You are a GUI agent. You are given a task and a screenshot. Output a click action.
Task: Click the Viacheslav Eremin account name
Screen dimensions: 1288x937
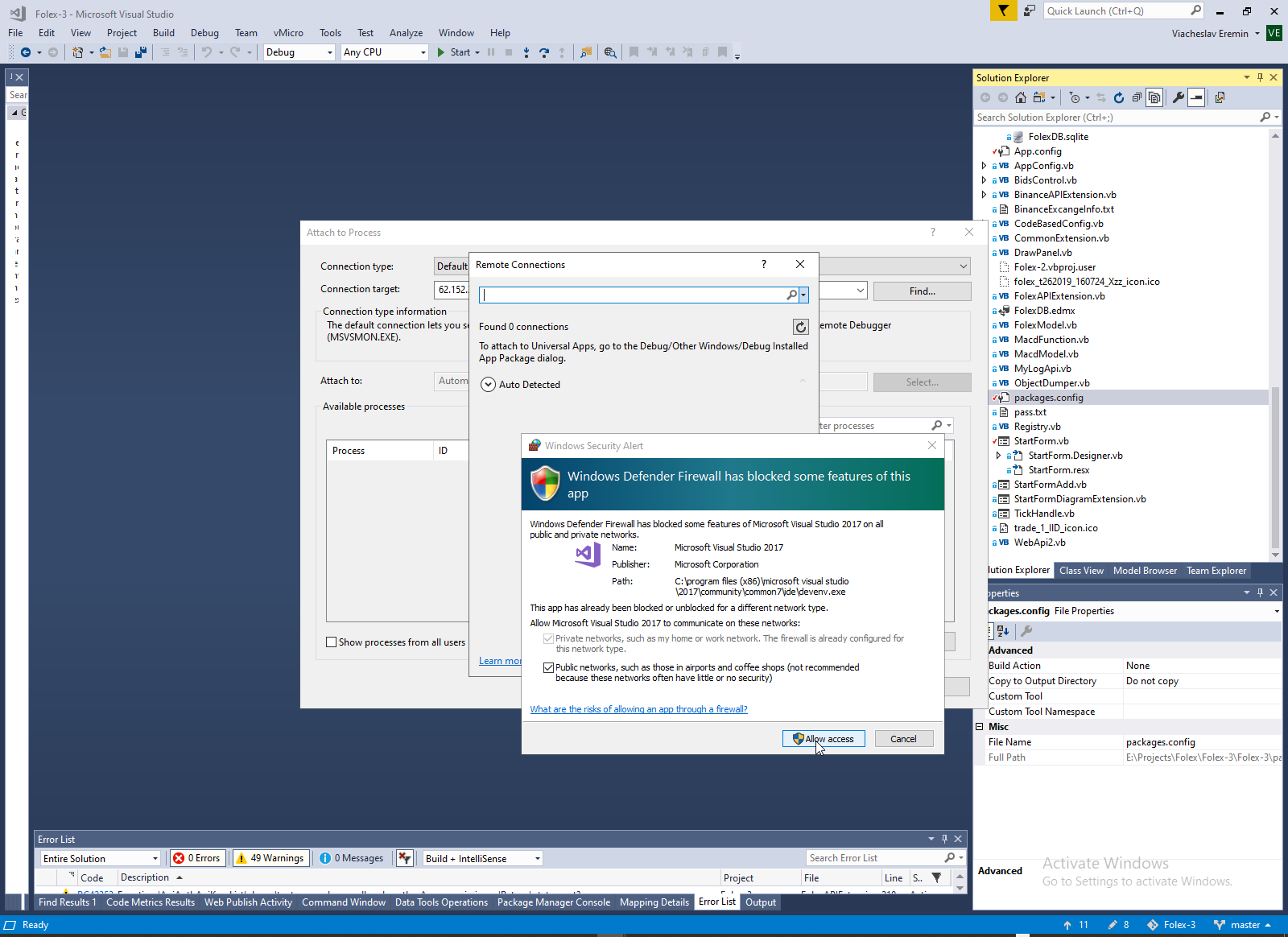[x=1210, y=34]
